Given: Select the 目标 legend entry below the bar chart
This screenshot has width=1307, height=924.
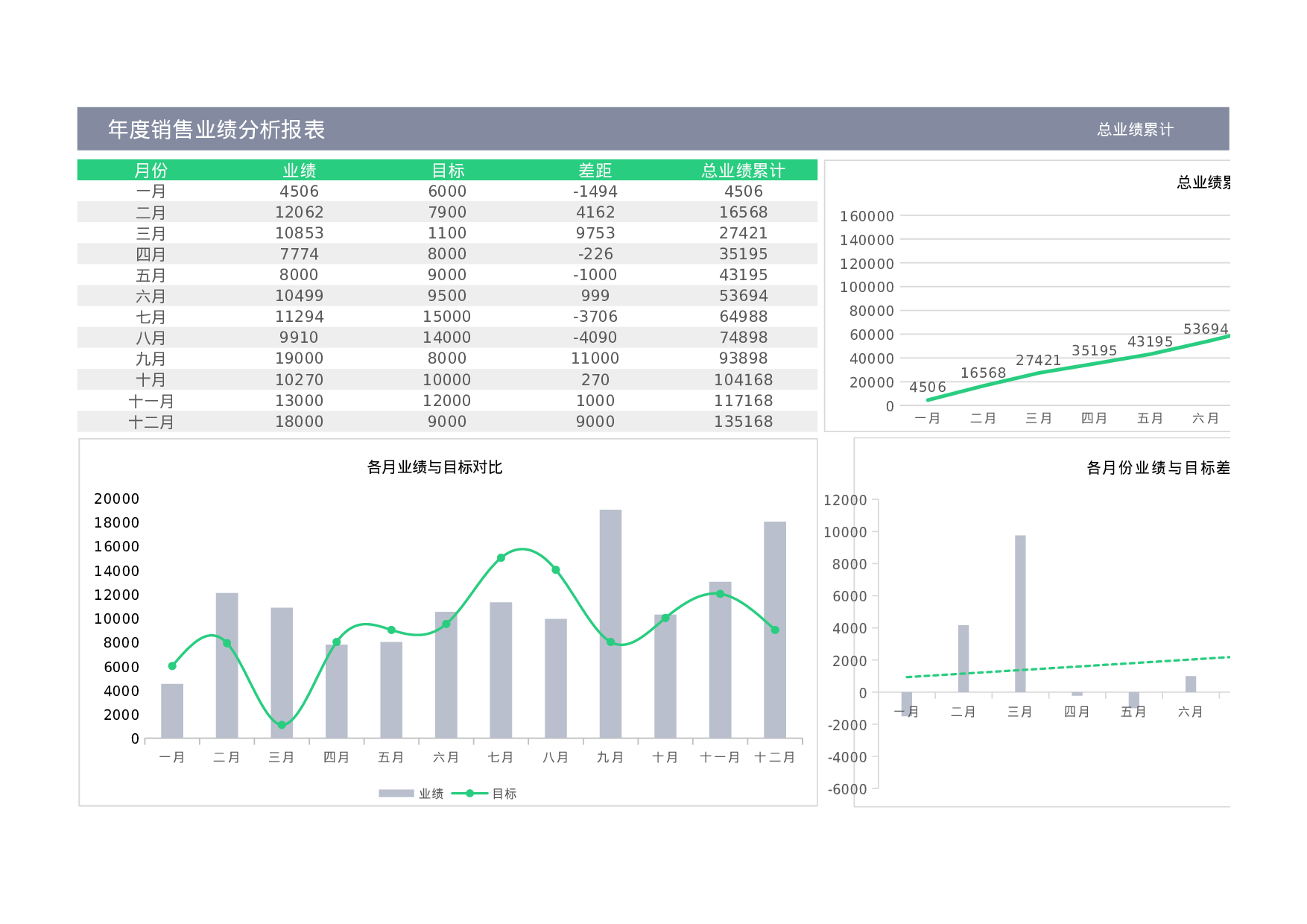Looking at the screenshot, I should click(x=503, y=794).
